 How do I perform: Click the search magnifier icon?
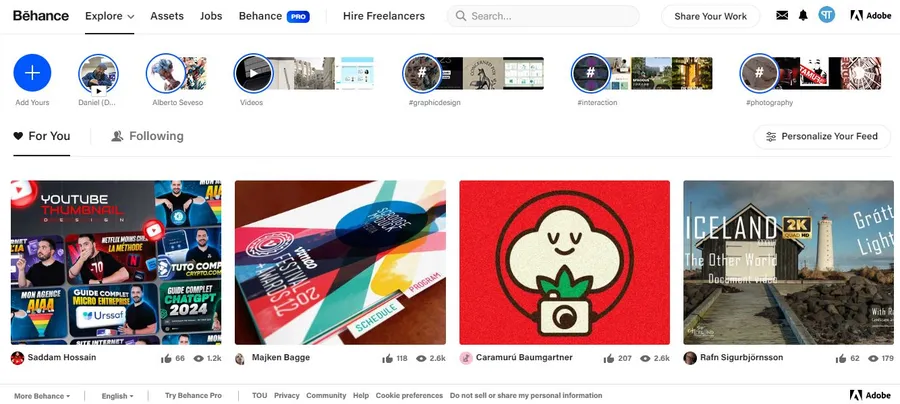click(460, 16)
